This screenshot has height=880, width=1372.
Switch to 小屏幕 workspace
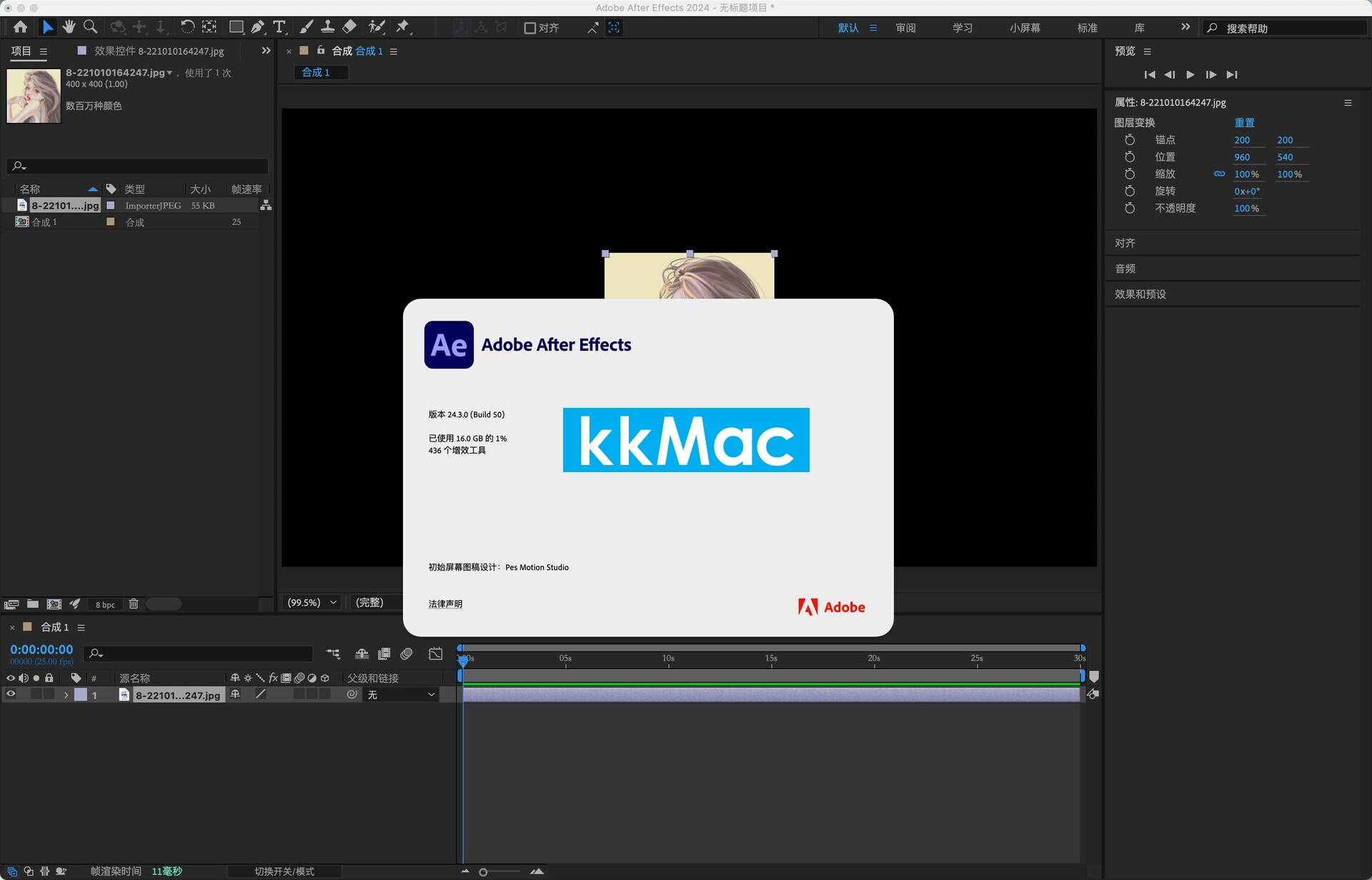coord(1025,28)
